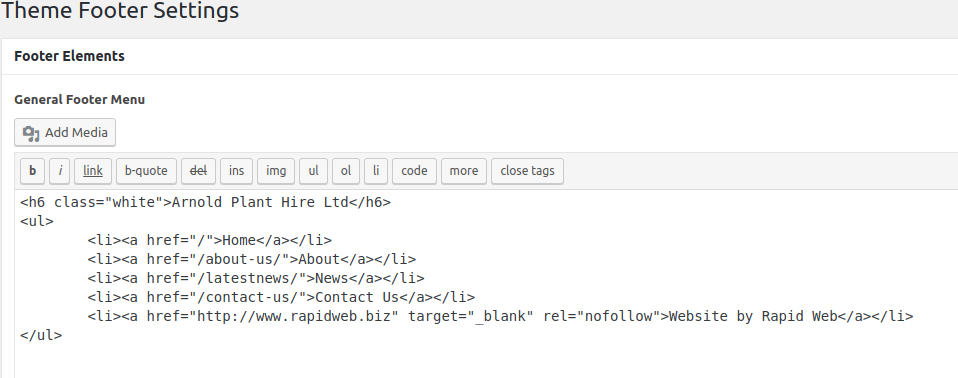Click the closing </ul> tag line
Viewport: 958px width, 378px height.
(41, 335)
